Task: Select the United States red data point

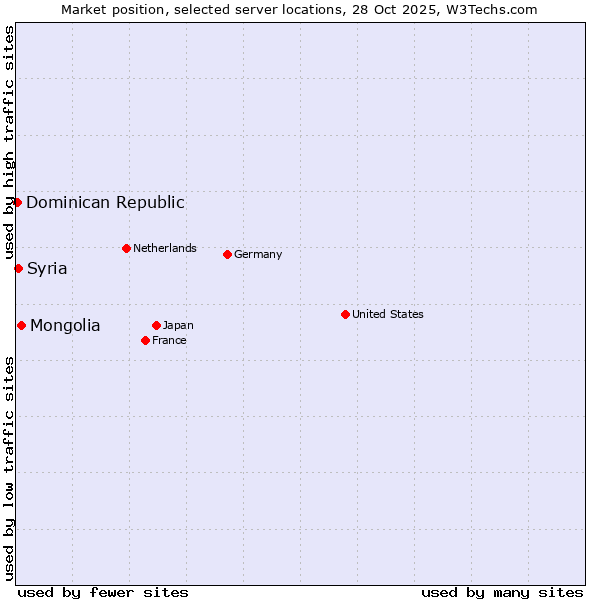Action: [345, 314]
